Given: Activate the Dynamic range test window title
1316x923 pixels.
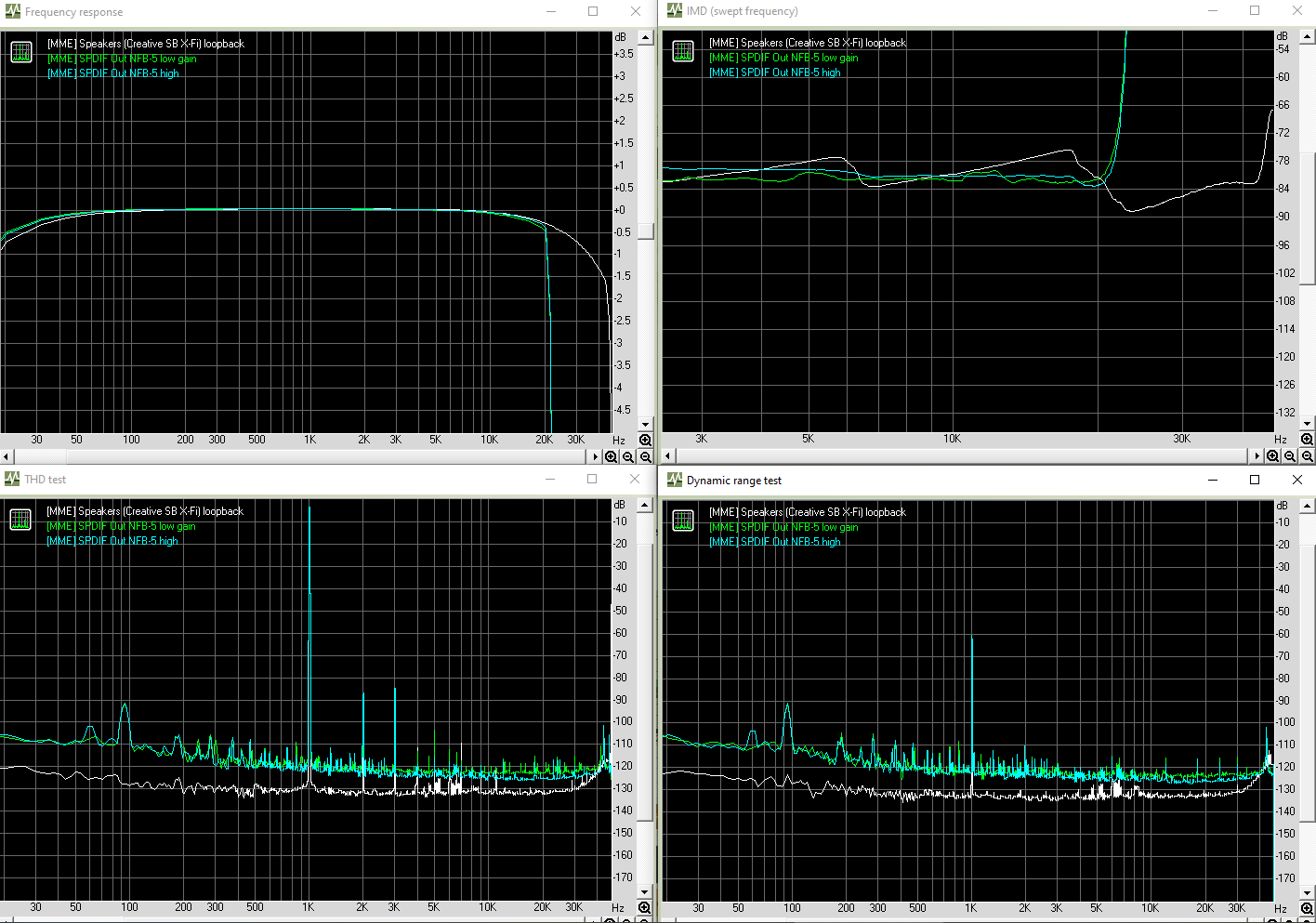Looking at the screenshot, I should (x=734, y=481).
